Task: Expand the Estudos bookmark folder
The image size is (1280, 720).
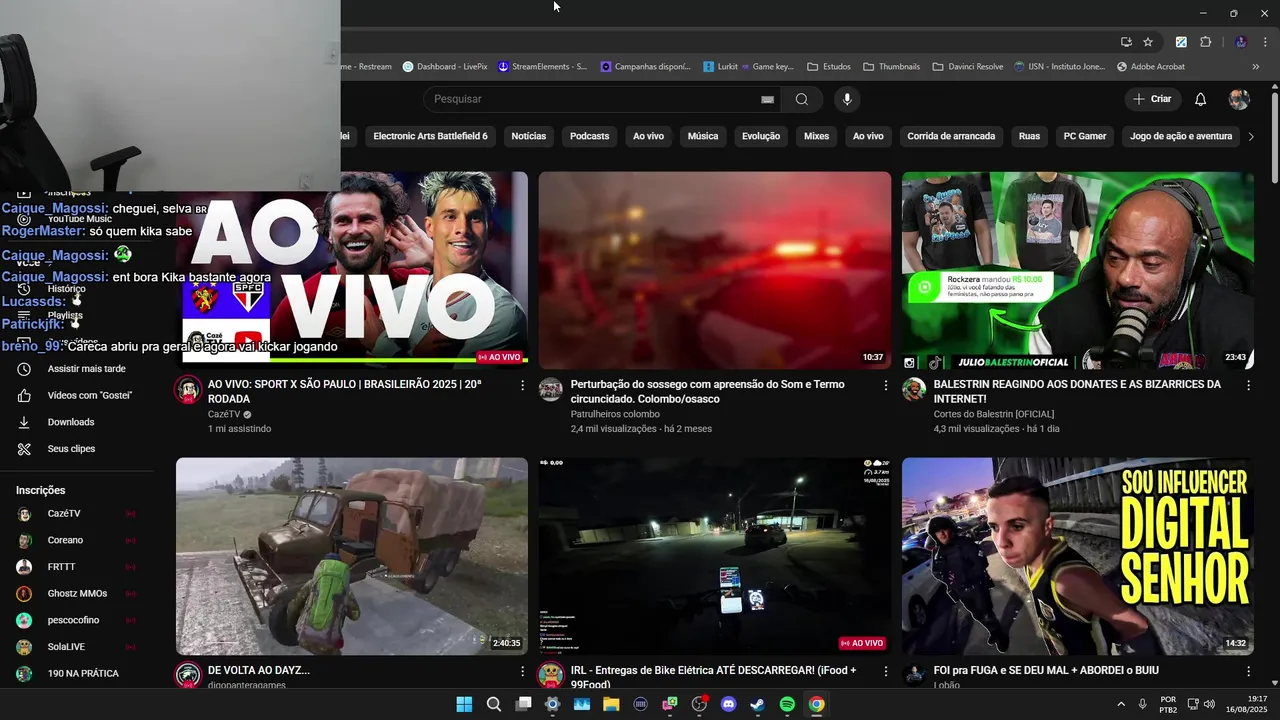Action: point(829,67)
